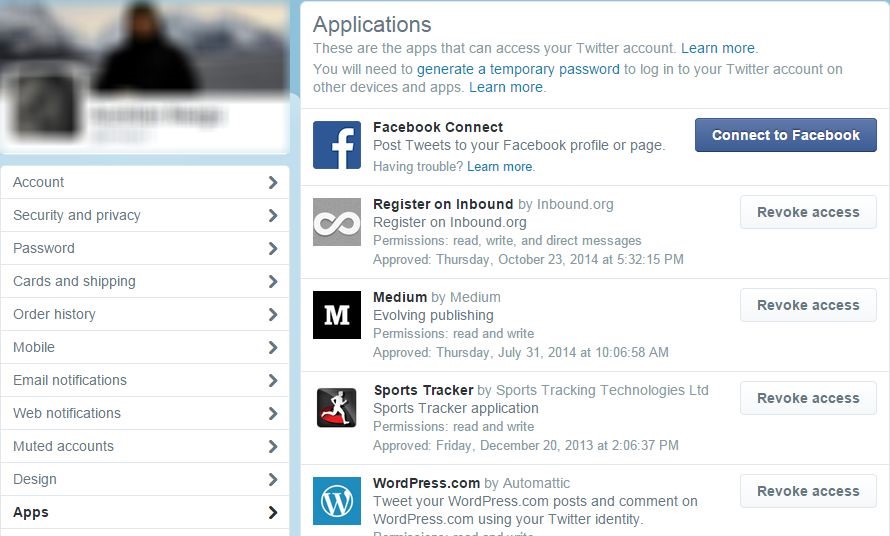Click the Medium M app icon
This screenshot has height=536, width=890.
pos(337,315)
